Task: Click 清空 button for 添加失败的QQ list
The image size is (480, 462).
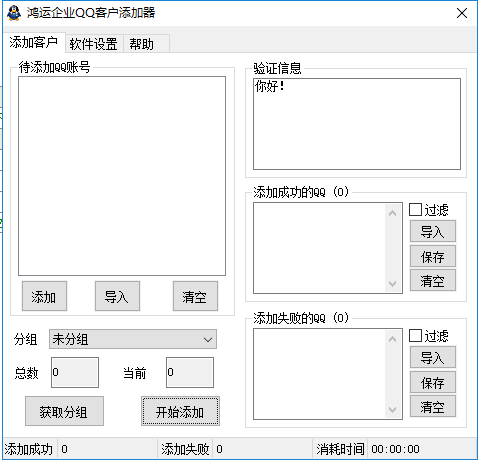Action: click(433, 406)
